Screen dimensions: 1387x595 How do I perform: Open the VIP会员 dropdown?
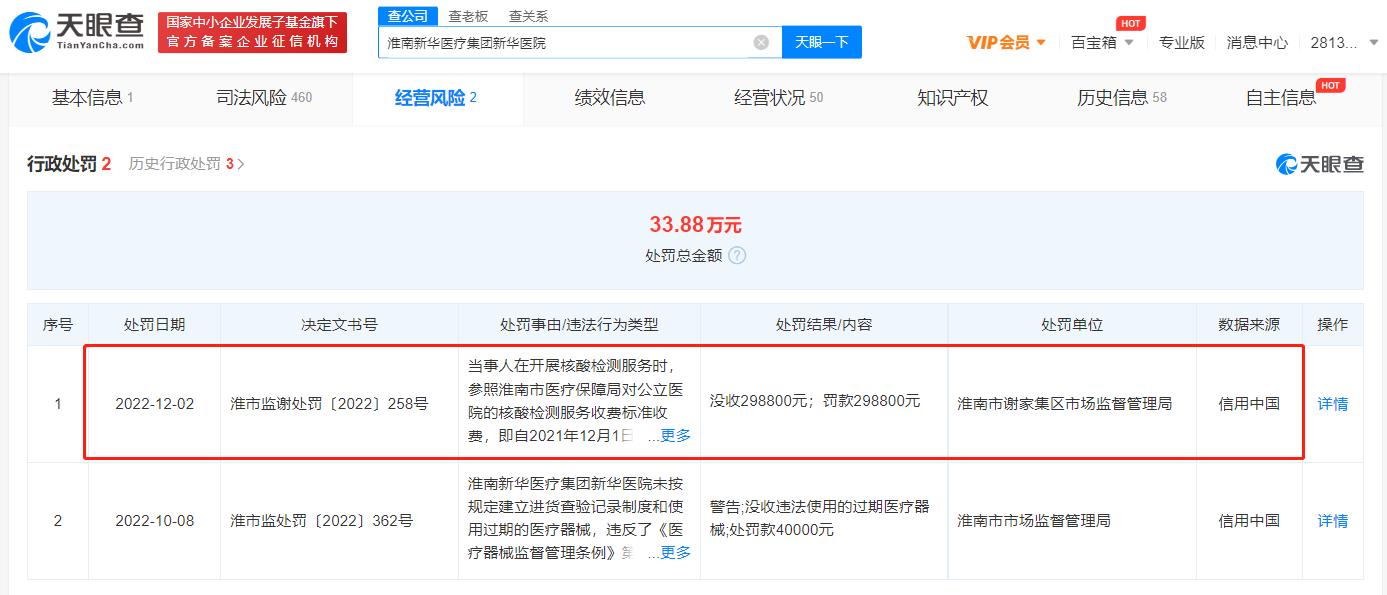tap(1006, 42)
